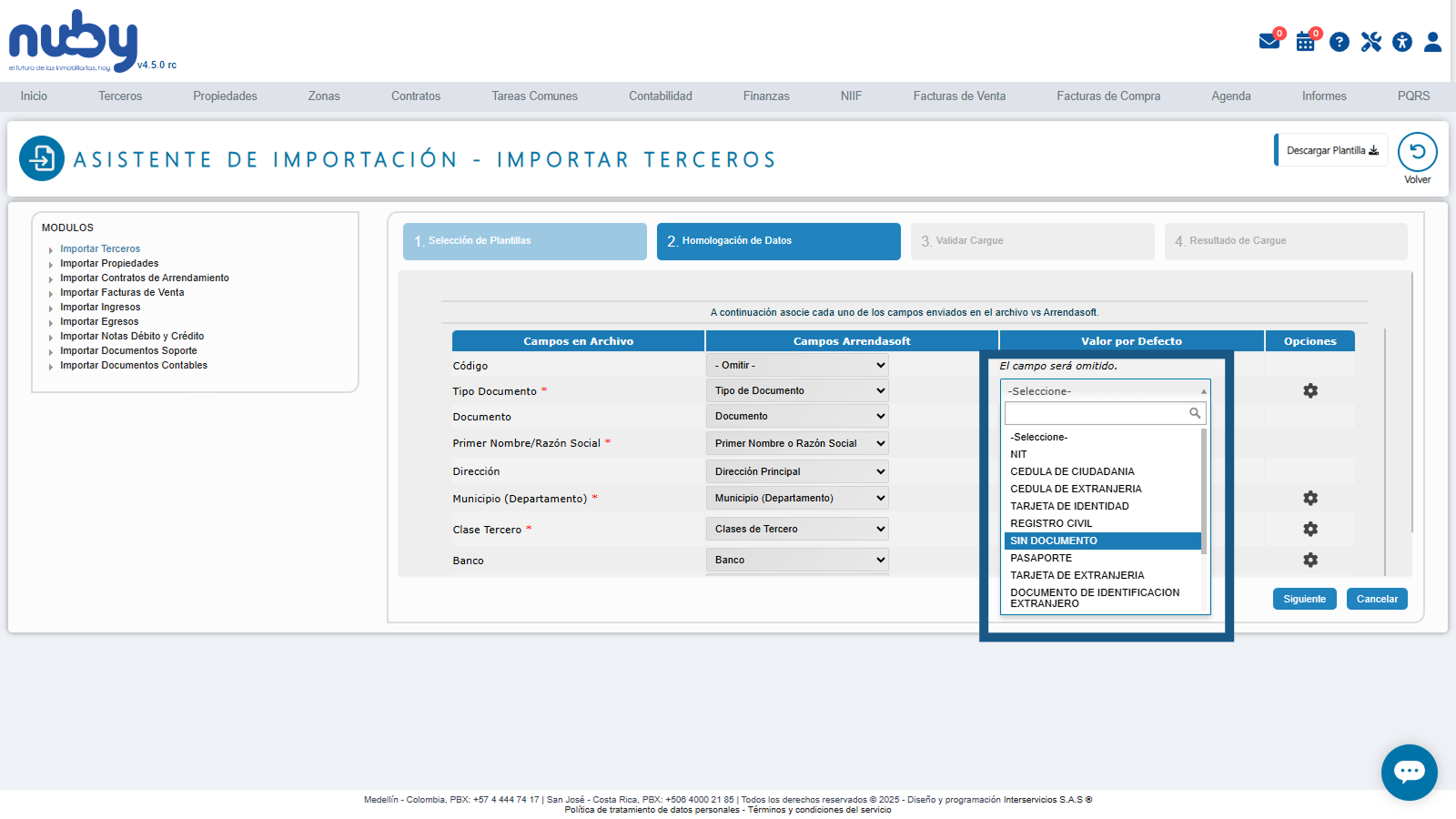Open the Contabilidad menu
Image resolution: width=1456 pixels, height=819 pixels.
point(661,96)
